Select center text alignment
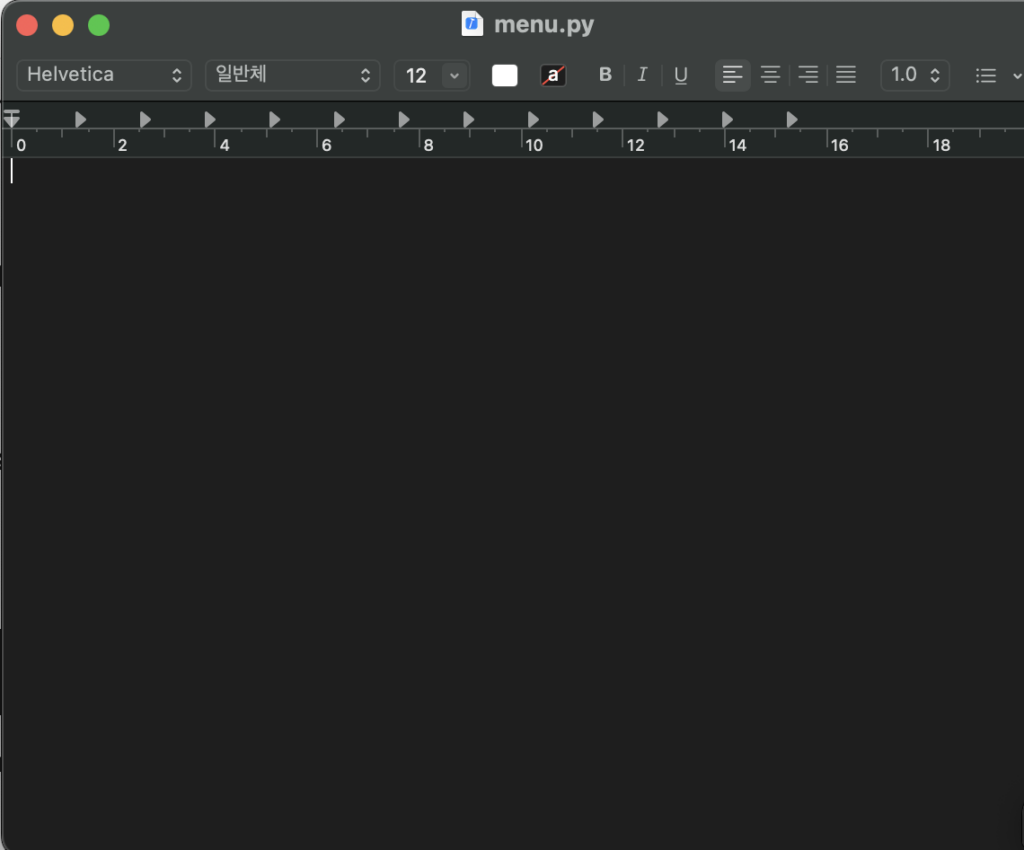Image resolution: width=1024 pixels, height=850 pixels. coord(770,74)
